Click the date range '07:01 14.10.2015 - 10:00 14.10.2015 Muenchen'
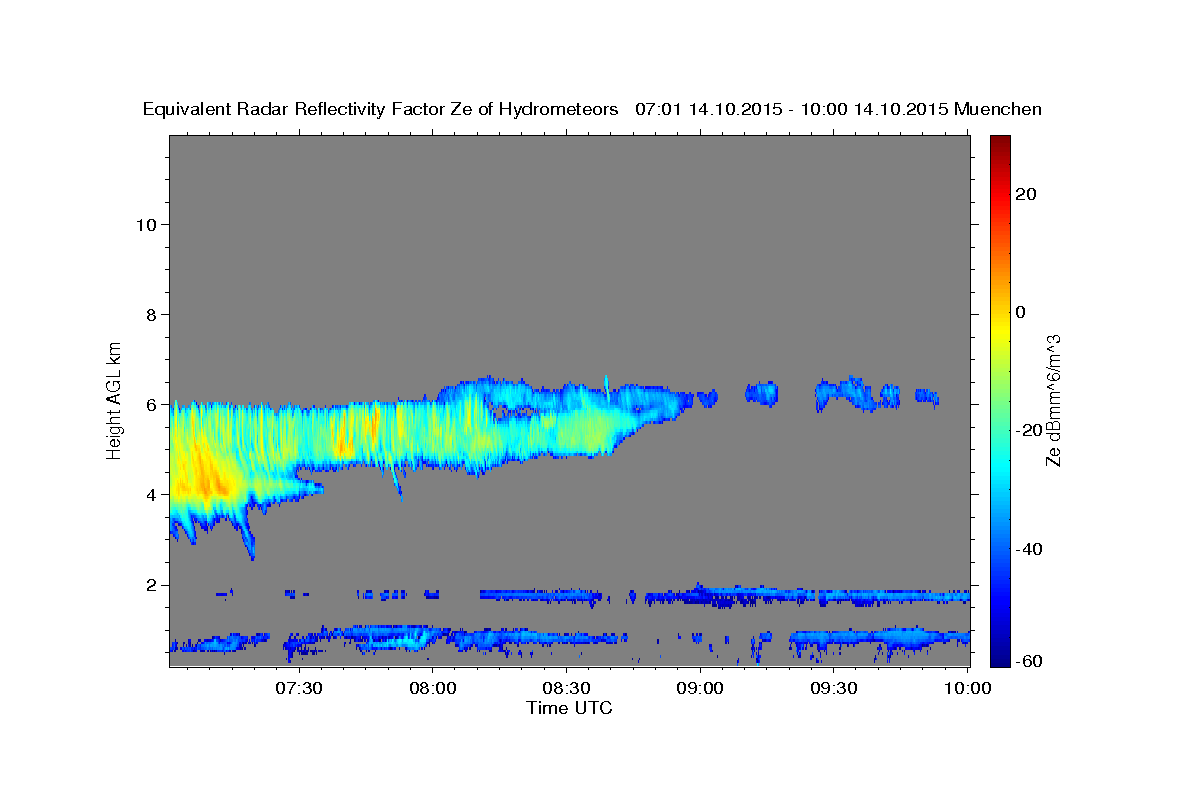1200x800 pixels. (839, 110)
